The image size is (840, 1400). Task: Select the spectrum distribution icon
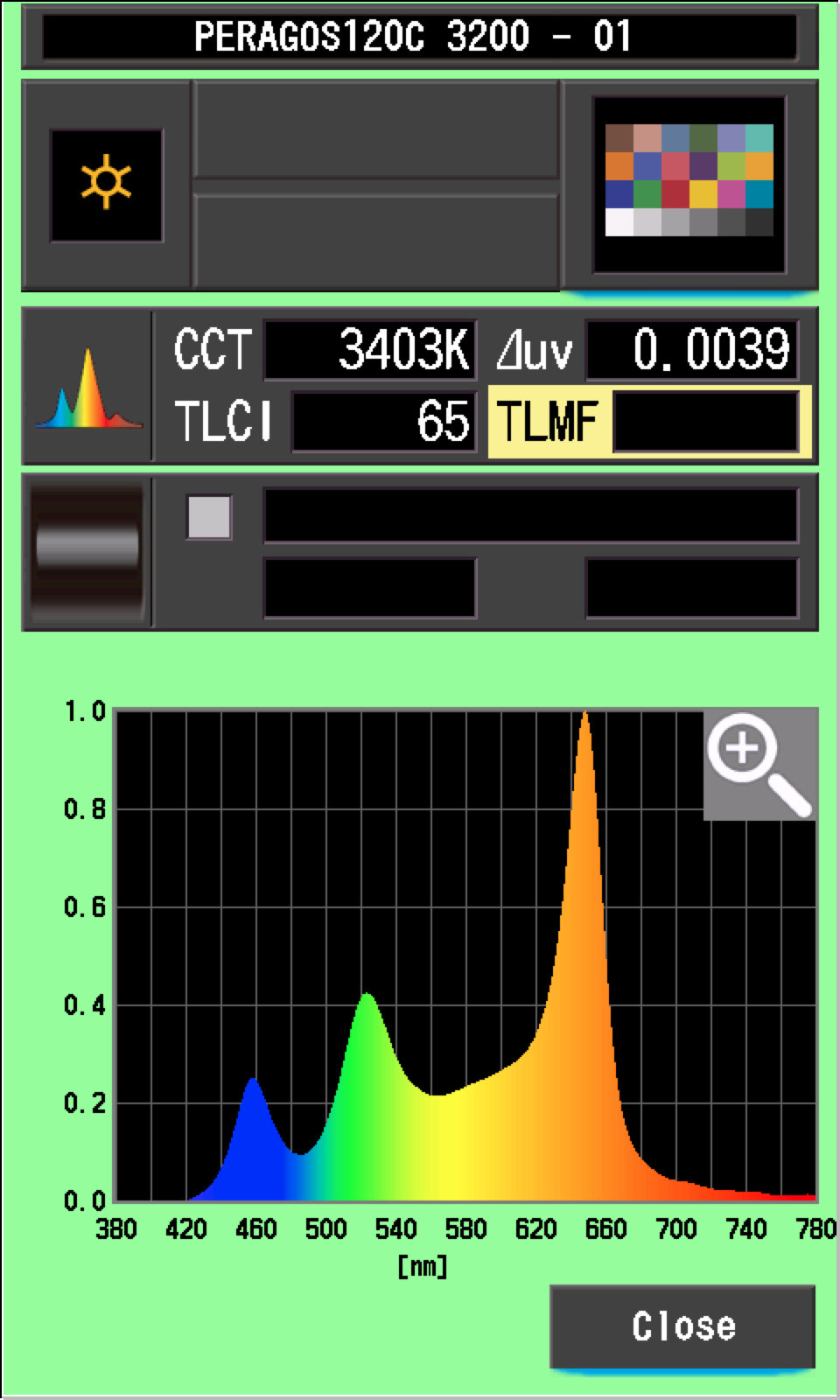[87, 388]
